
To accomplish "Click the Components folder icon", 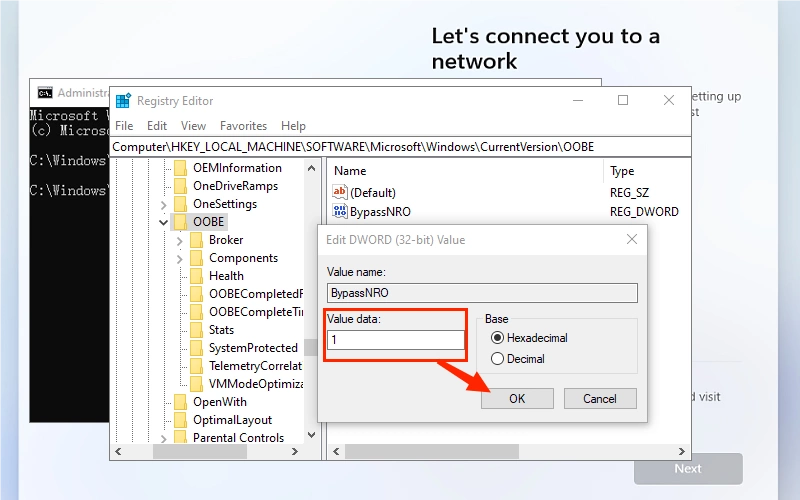I will (x=196, y=258).
